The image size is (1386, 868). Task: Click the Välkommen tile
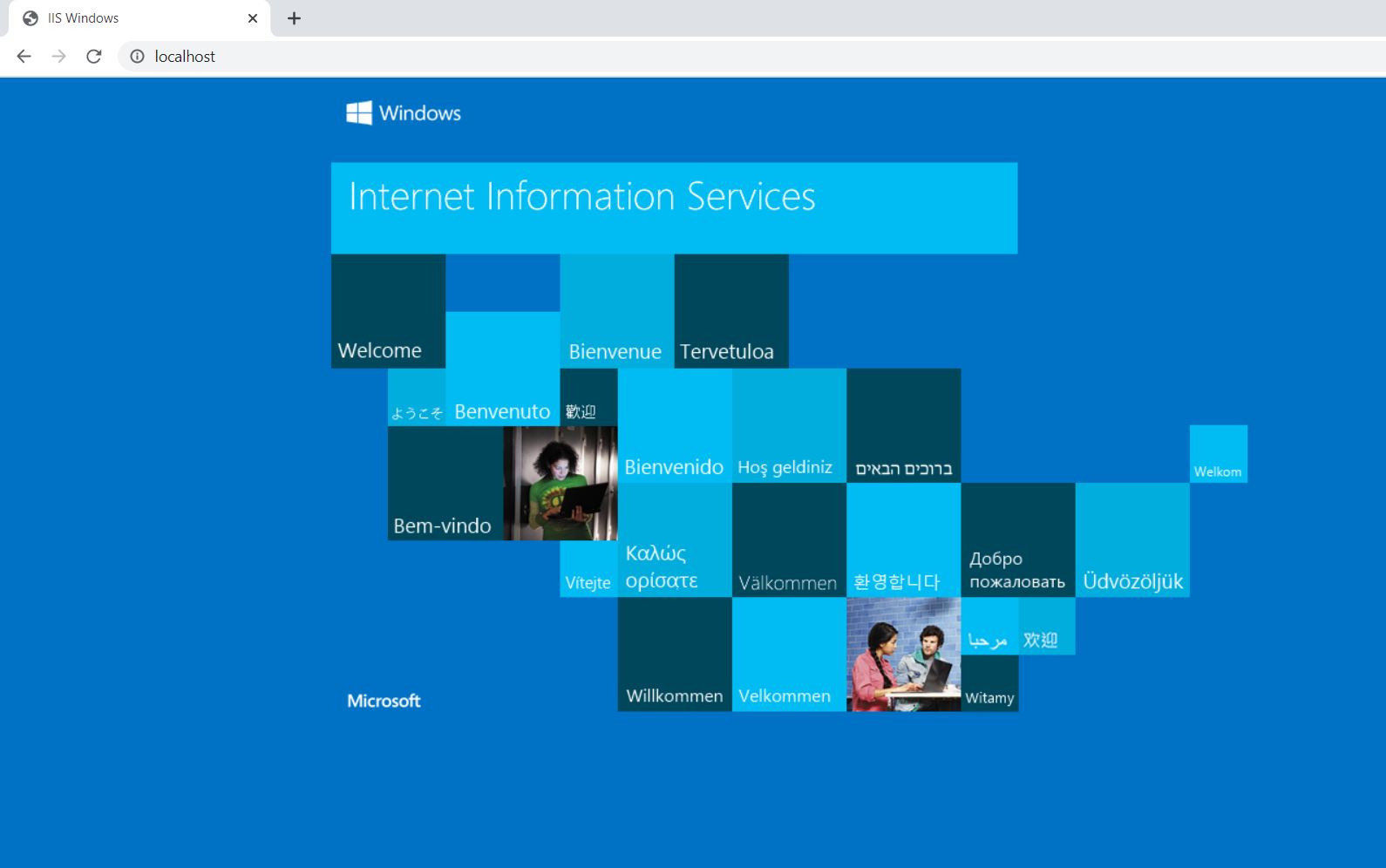tap(789, 540)
